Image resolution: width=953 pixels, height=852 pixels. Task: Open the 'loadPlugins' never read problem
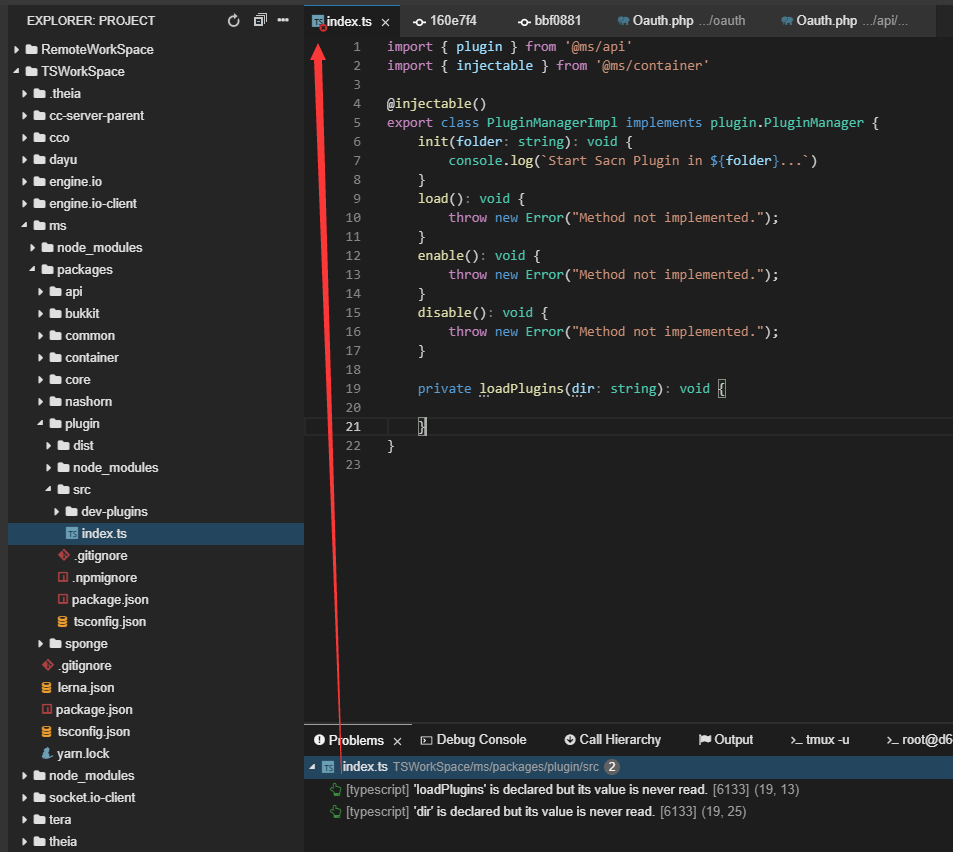point(628,789)
